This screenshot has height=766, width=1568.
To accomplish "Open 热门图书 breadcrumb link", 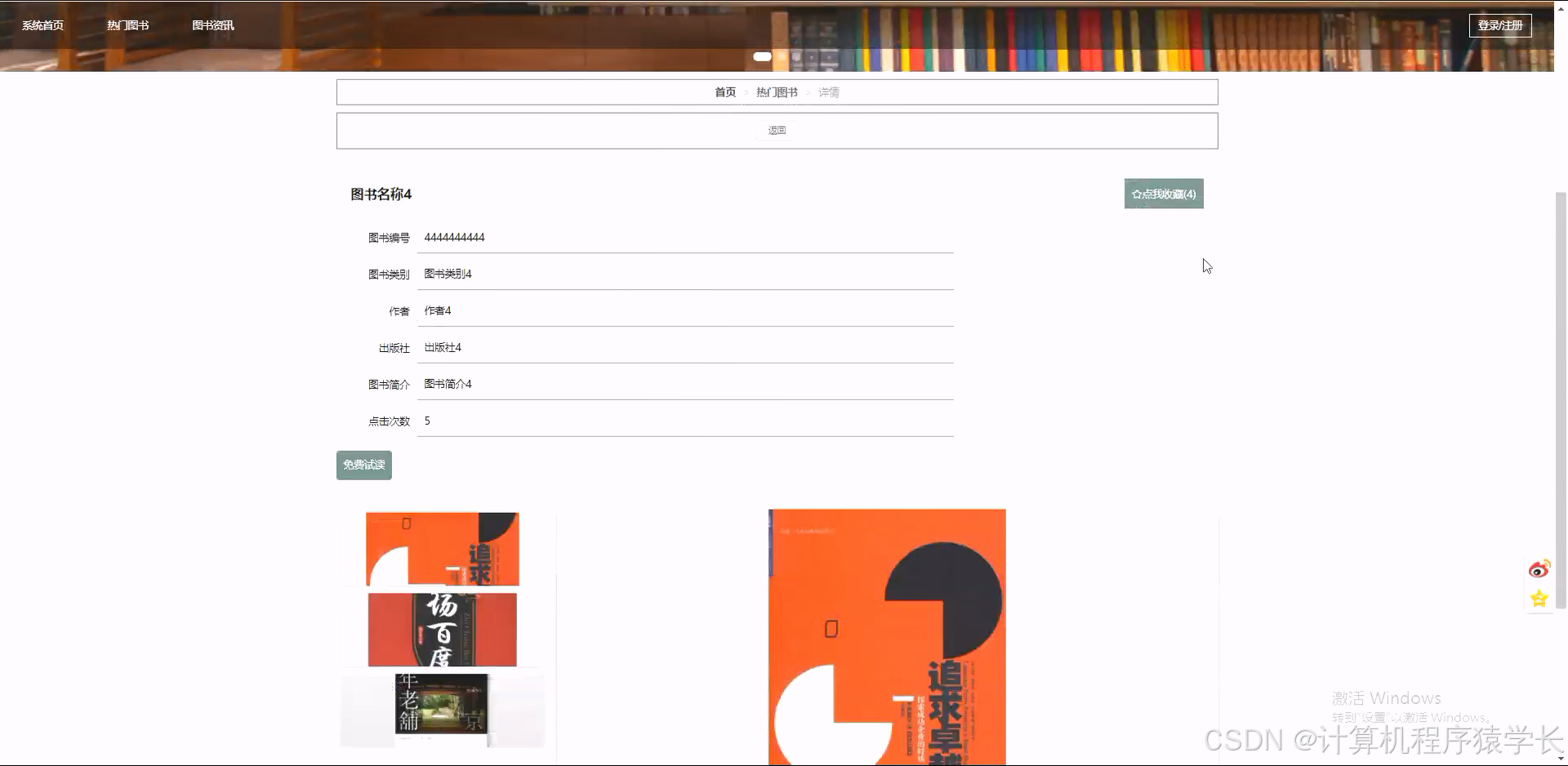I will [777, 92].
